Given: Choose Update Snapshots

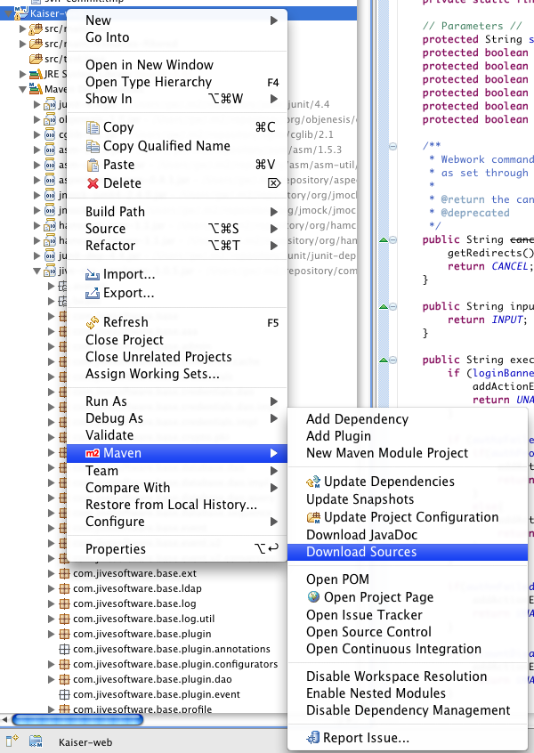Looking at the screenshot, I should tap(407, 499).
